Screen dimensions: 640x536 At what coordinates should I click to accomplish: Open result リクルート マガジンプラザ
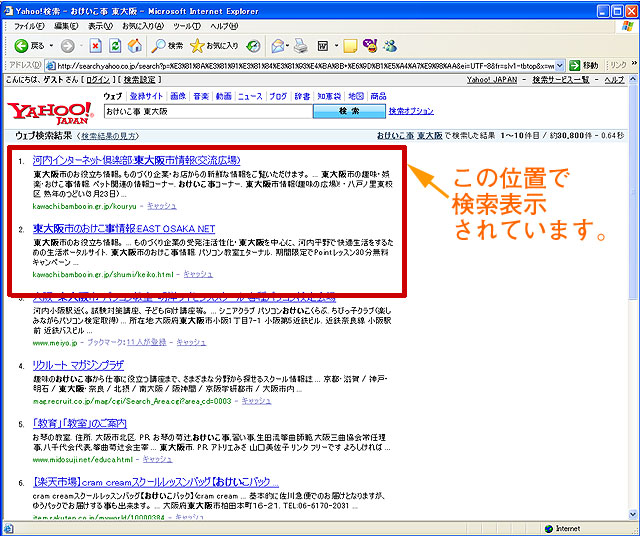coord(78,365)
